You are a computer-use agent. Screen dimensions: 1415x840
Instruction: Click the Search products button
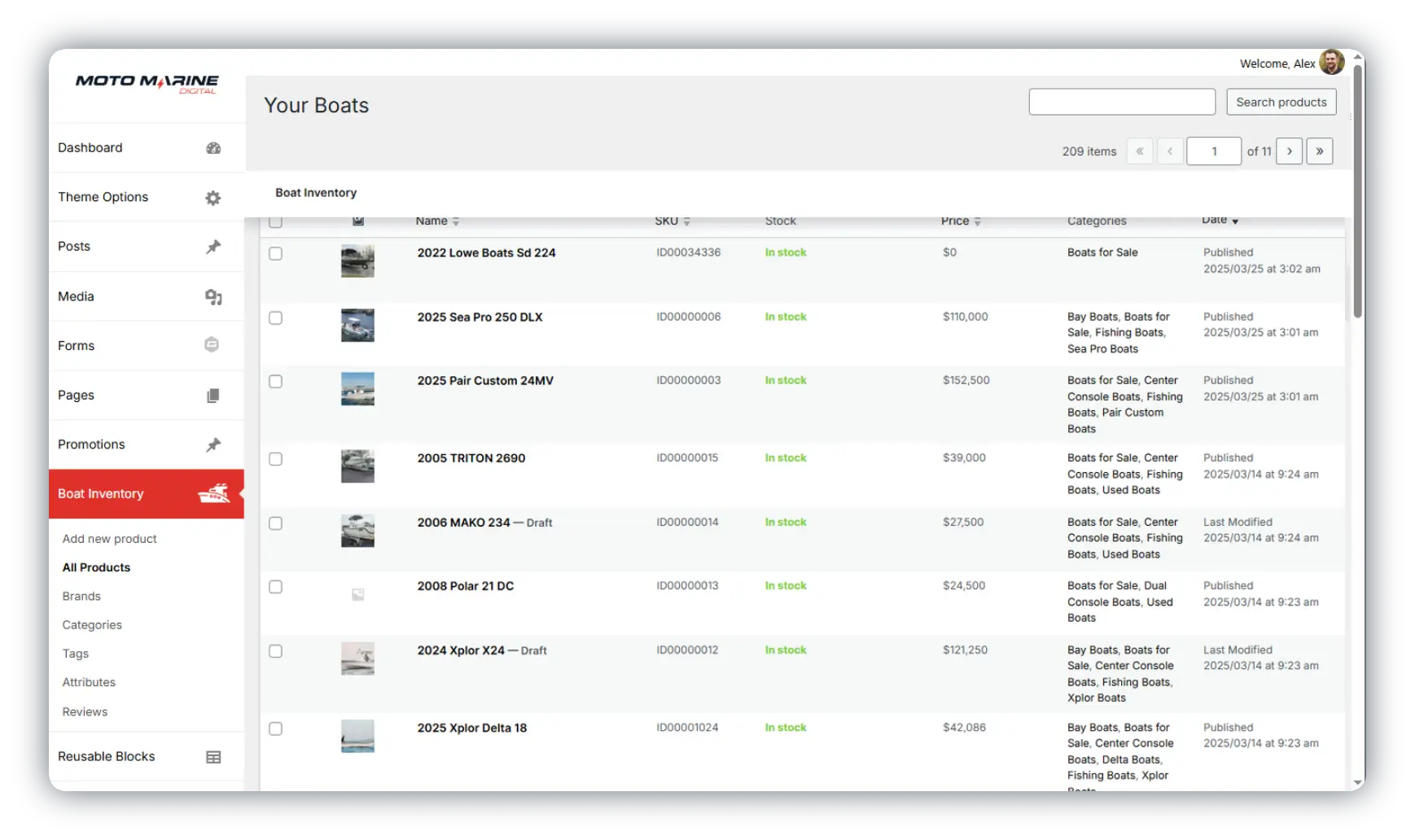coord(1281,102)
